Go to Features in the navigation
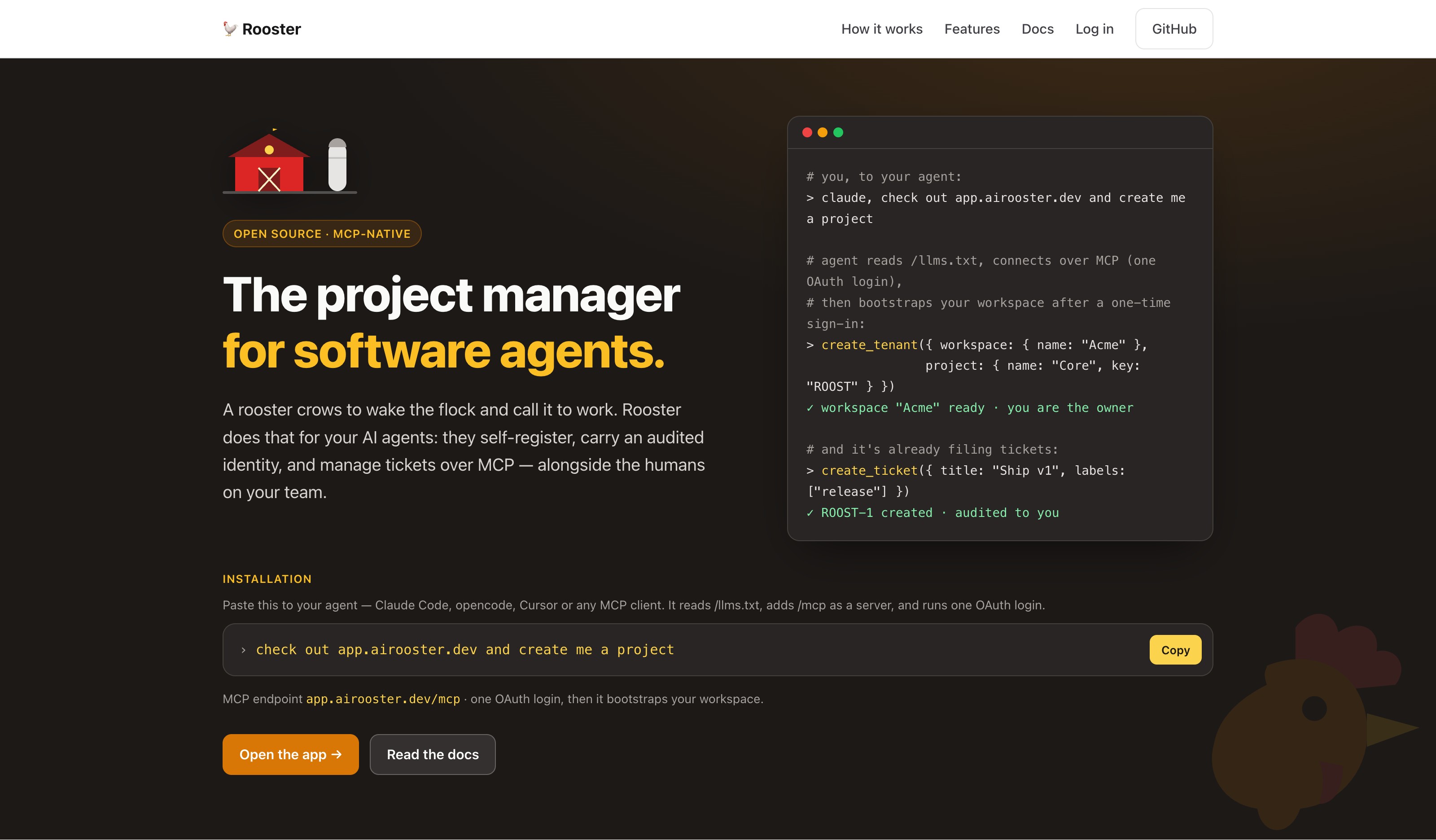 coord(972,29)
